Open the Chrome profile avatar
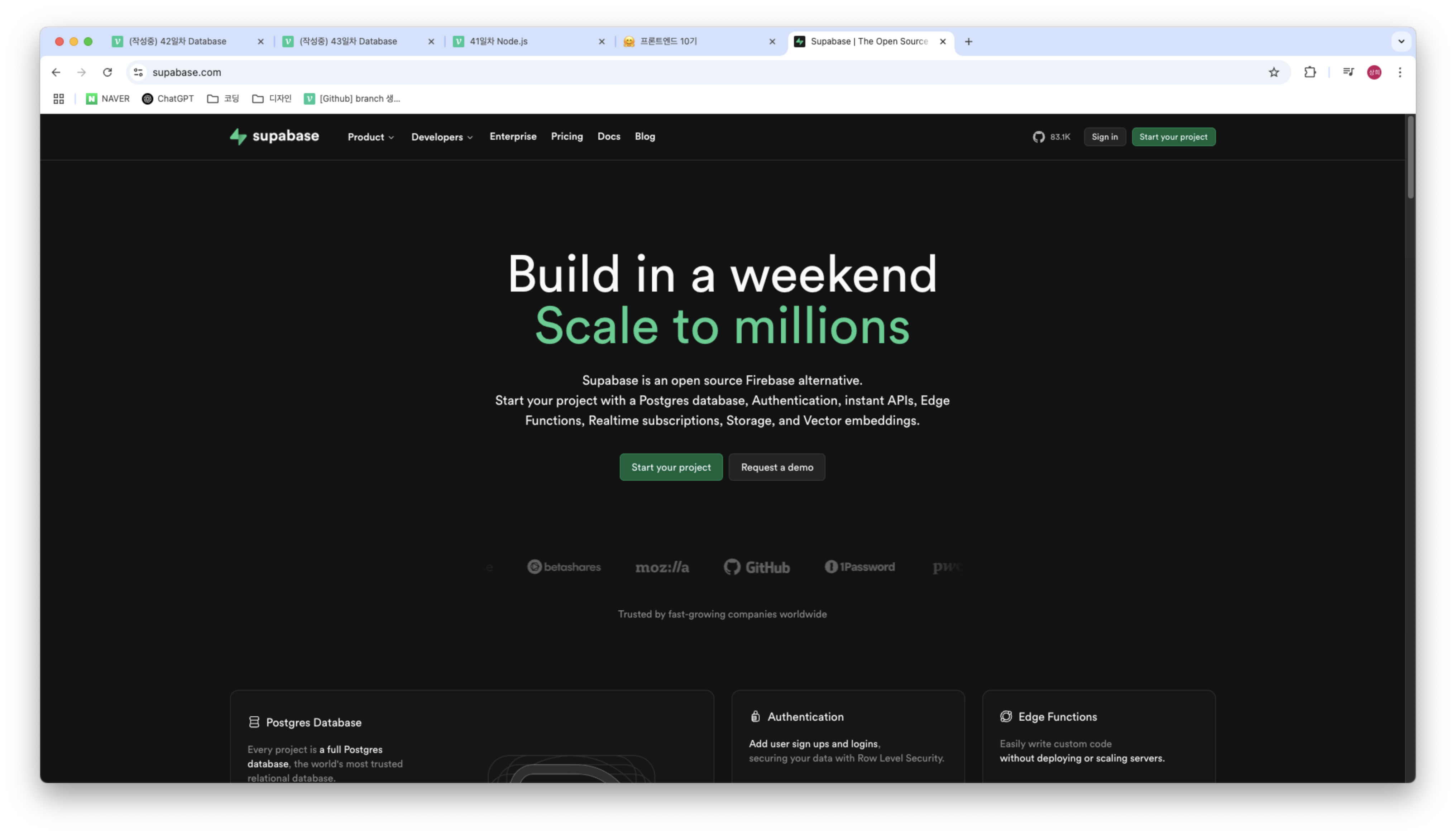This screenshot has width=1456, height=836. (x=1374, y=72)
